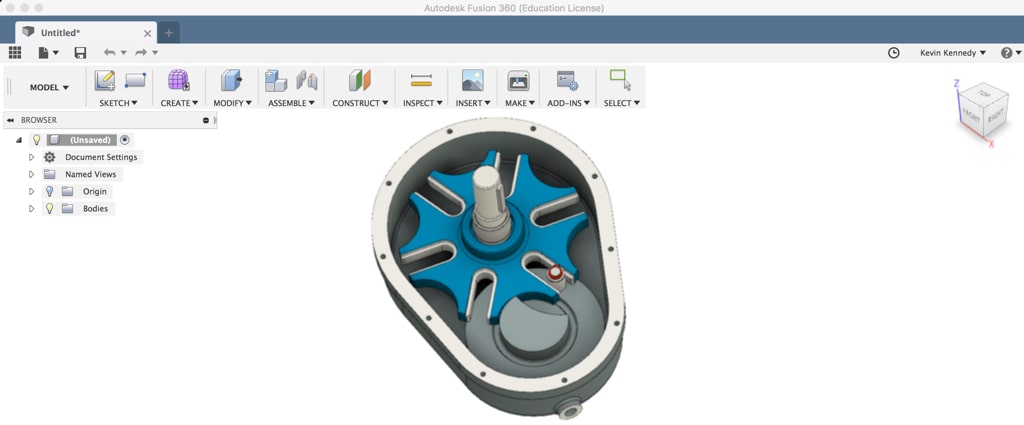Select the sketch rectangle tool icon

[135, 81]
